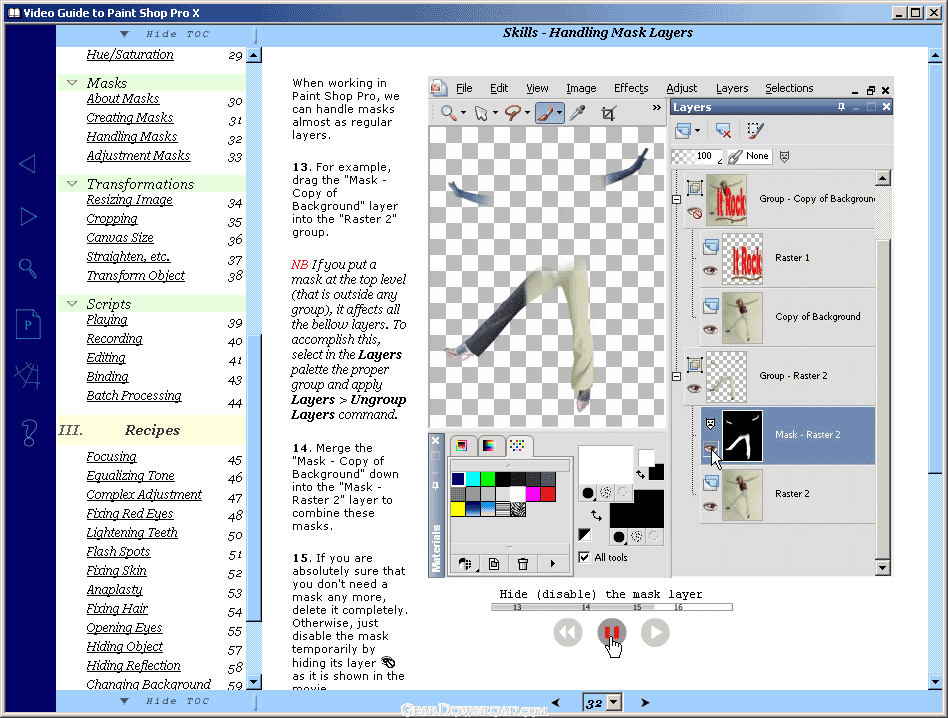The image size is (948, 718).
Task: Toggle visibility of Group - Copy of Background
Action: 695,213
